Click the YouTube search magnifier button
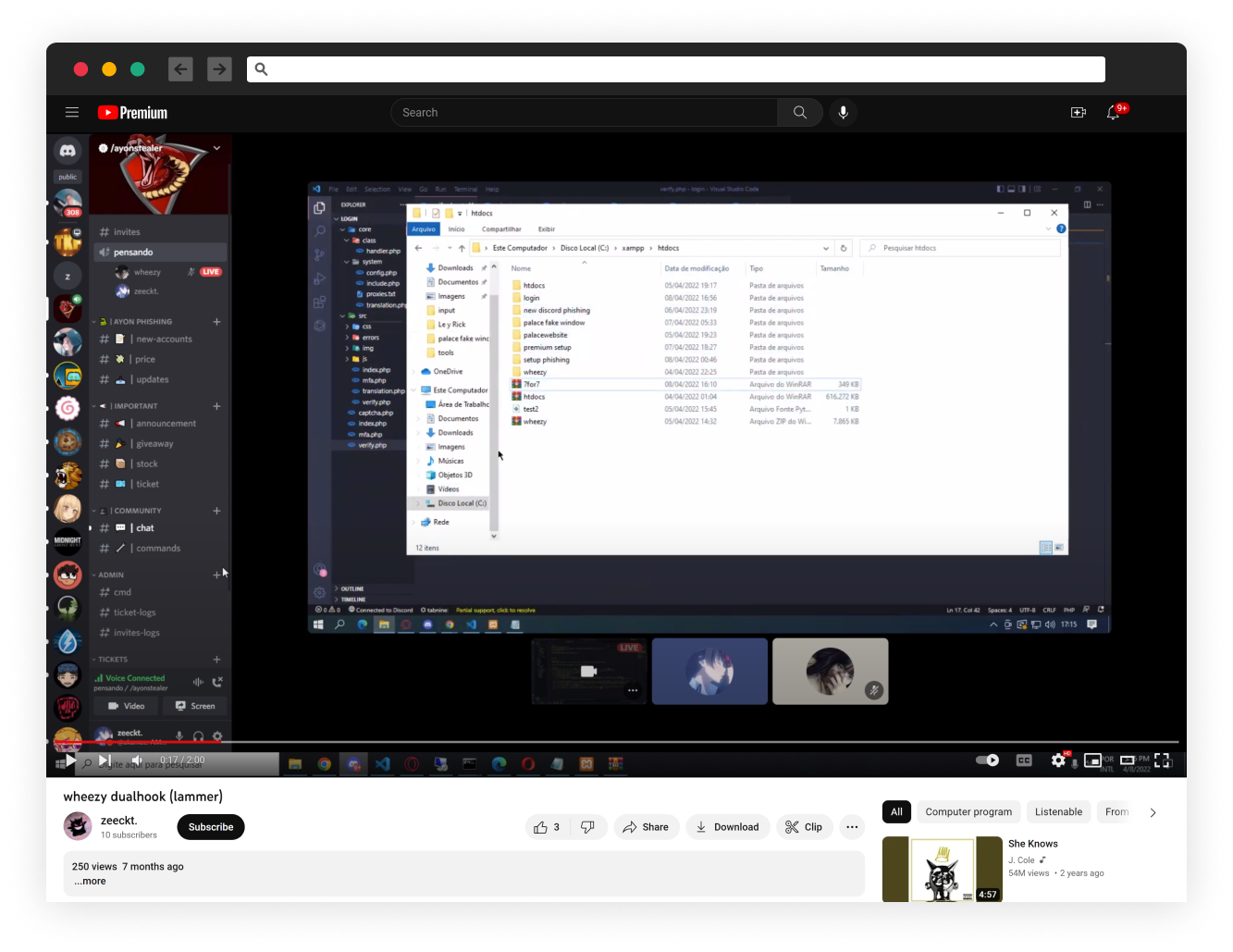 (x=800, y=113)
